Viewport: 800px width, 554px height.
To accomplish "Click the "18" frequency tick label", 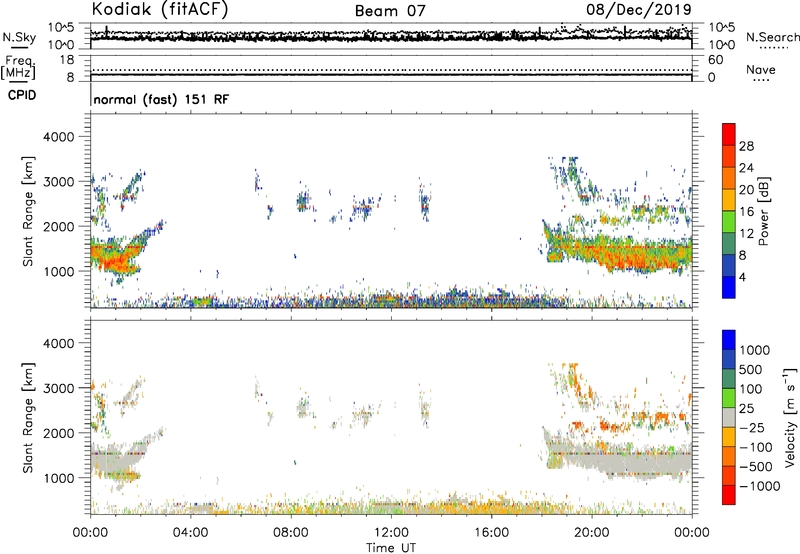I will [66, 60].
